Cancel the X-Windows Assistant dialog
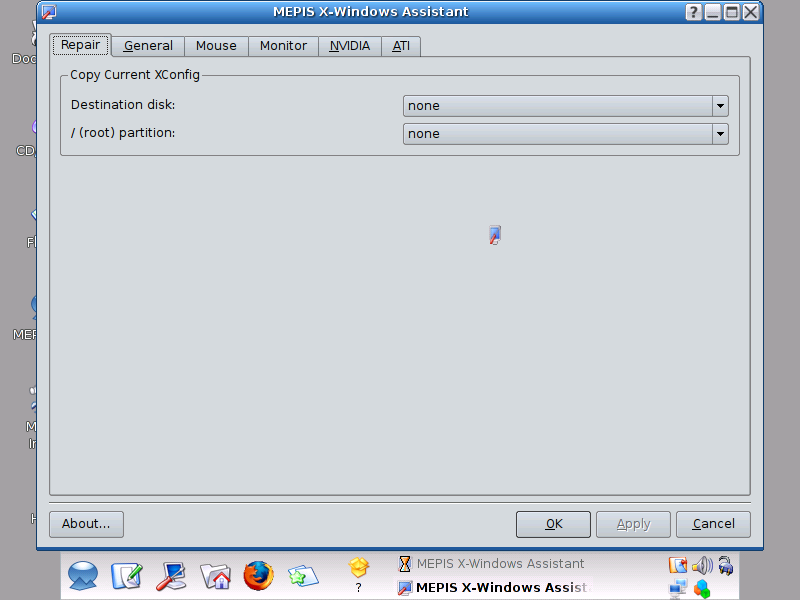 point(713,524)
